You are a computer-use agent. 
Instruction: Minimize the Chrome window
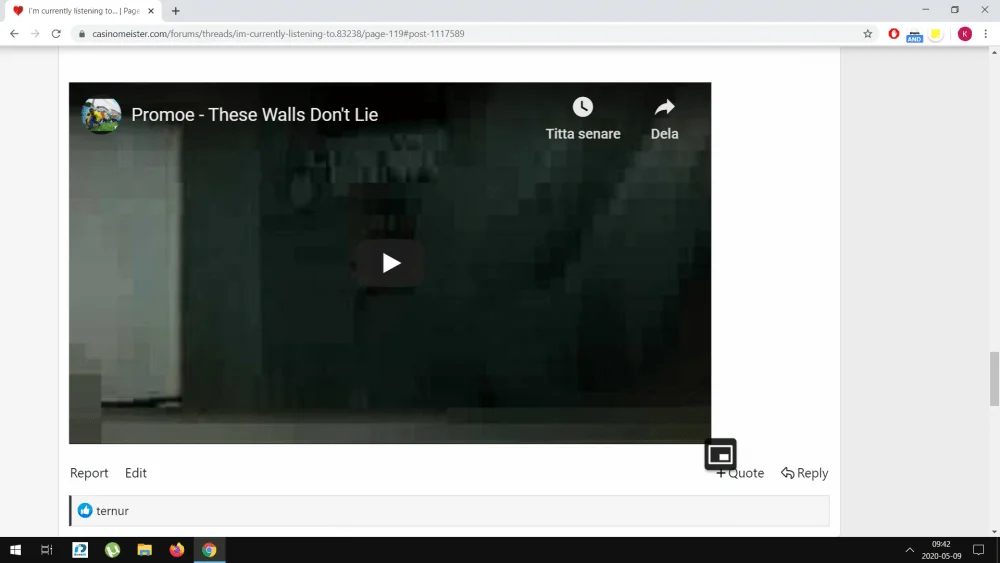[x=925, y=10]
